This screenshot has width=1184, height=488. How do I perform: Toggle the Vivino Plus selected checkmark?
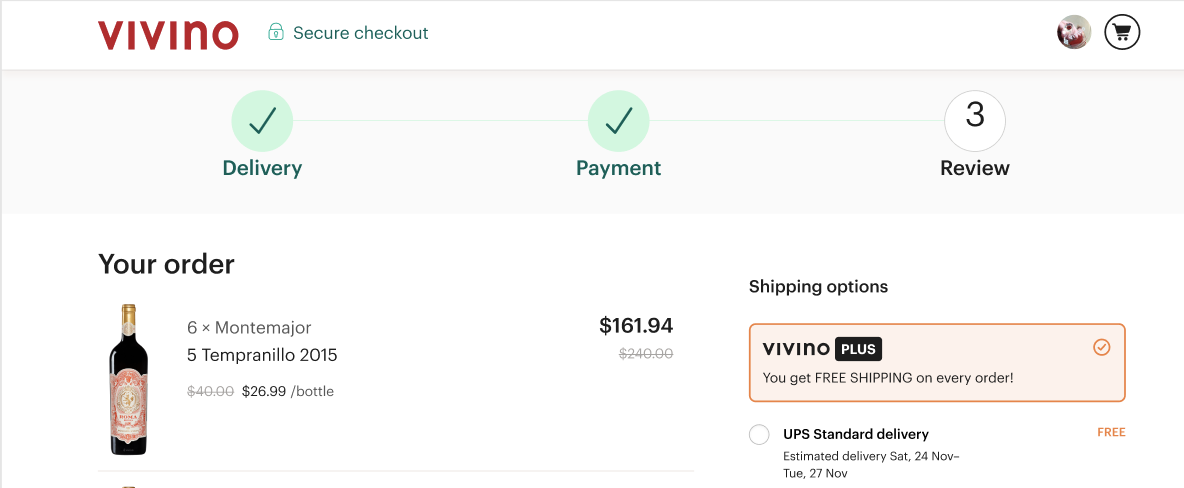(x=1101, y=348)
